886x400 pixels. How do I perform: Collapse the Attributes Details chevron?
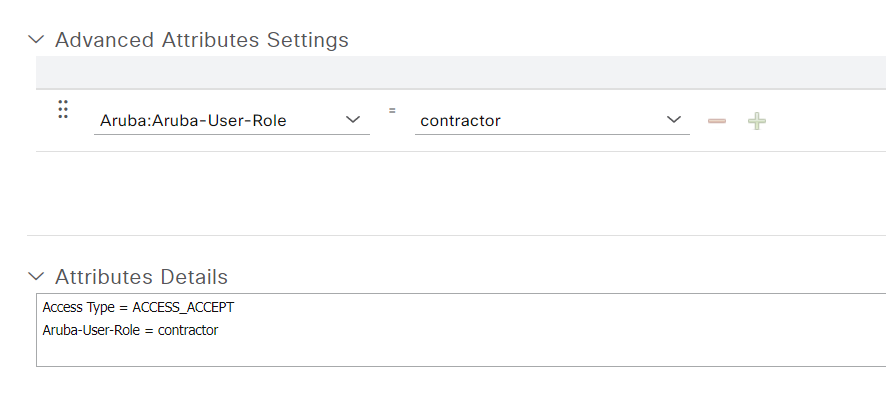[x=36, y=276]
